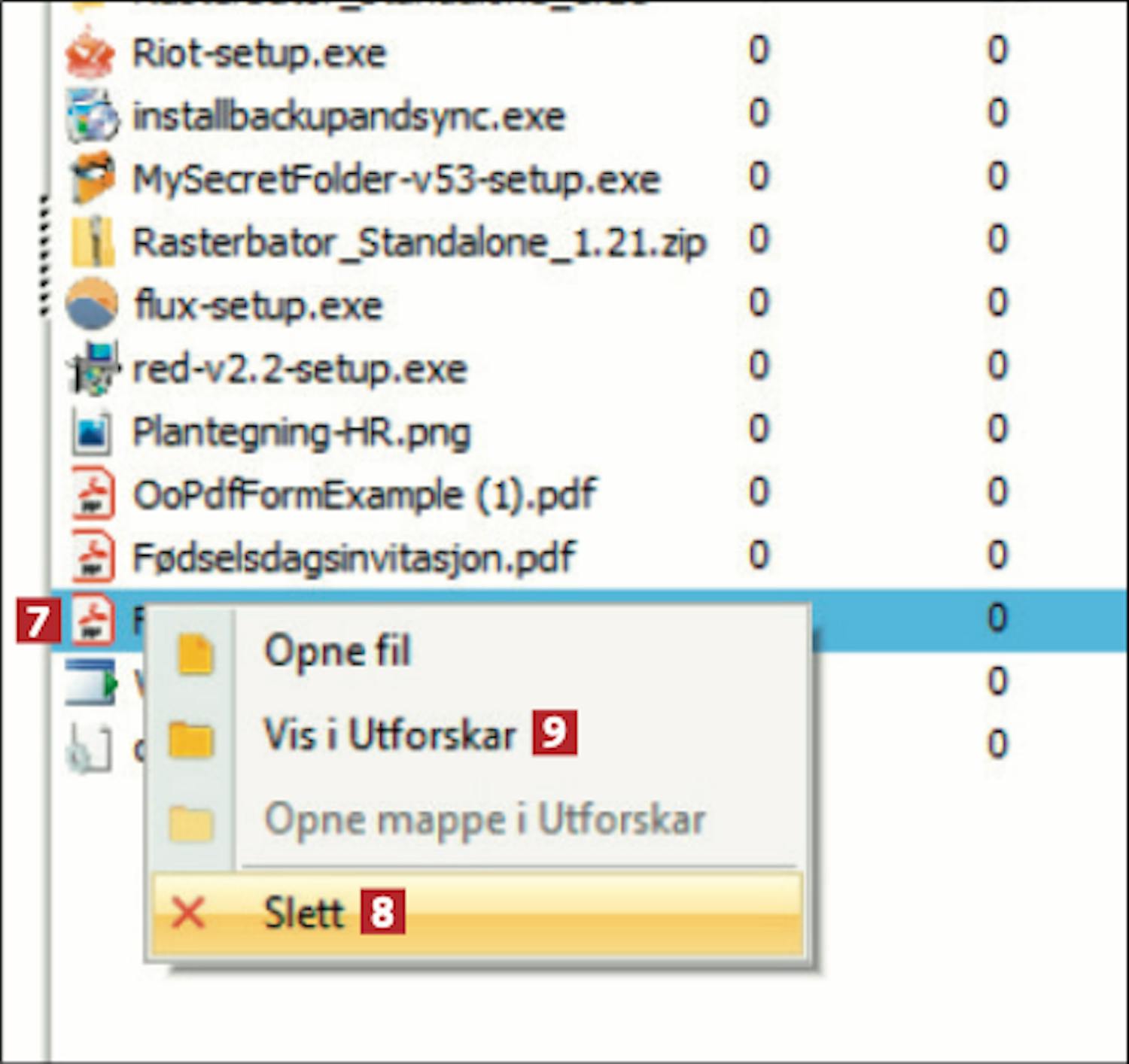
Task: Delete the file with Slett
Action: click(477, 913)
